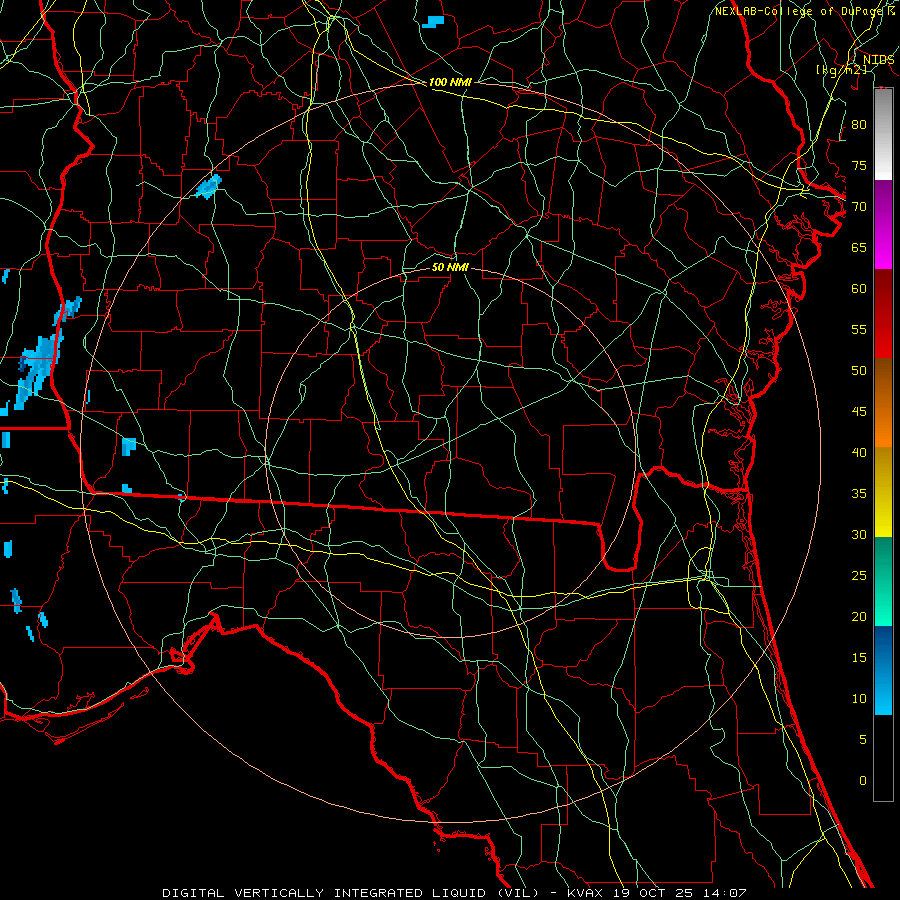Click the NIDS label
The width and height of the screenshot is (900, 900).
(x=878, y=60)
